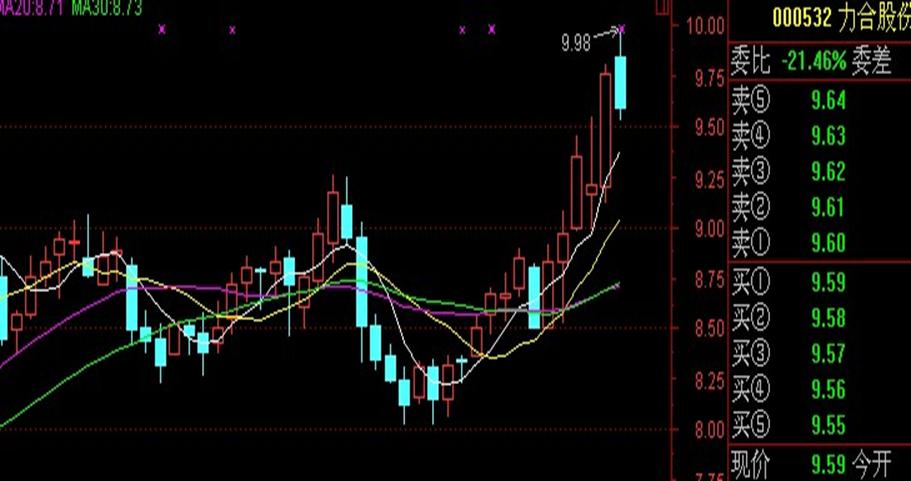Click the stock name 力合股份

(x=874, y=19)
